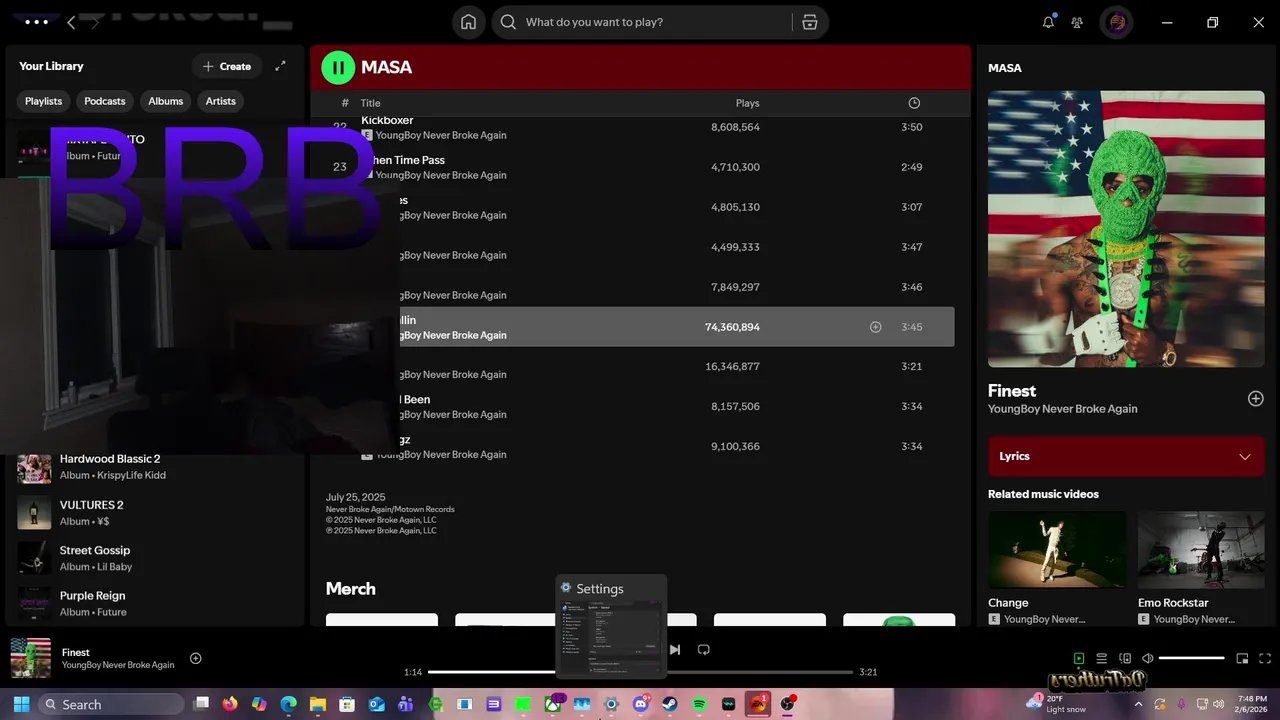This screenshot has width=1280, height=720.
Task: Open YoungBoy Never Broke Again artist link in sidebar
Action: tap(1063, 409)
